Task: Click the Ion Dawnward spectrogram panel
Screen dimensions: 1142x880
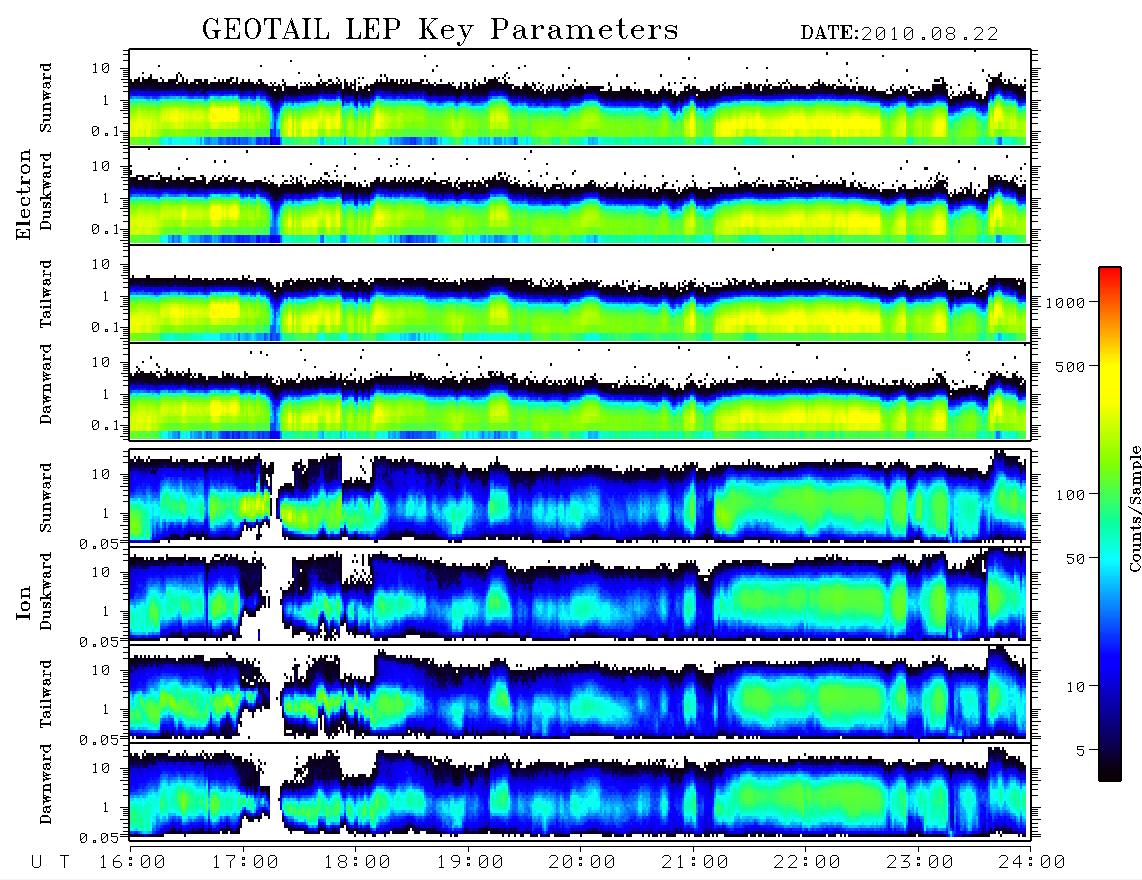Action: pos(580,792)
